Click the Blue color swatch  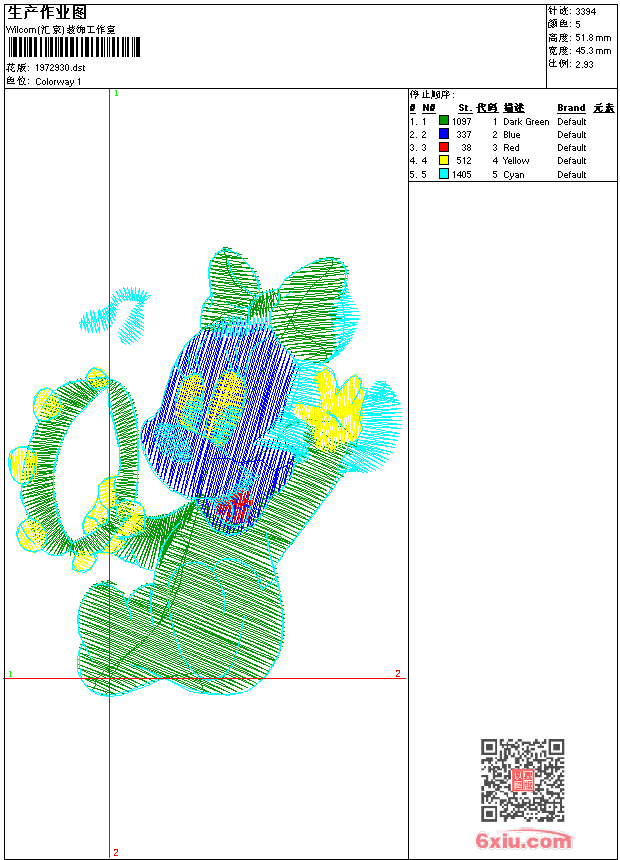[x=444, y=134]
